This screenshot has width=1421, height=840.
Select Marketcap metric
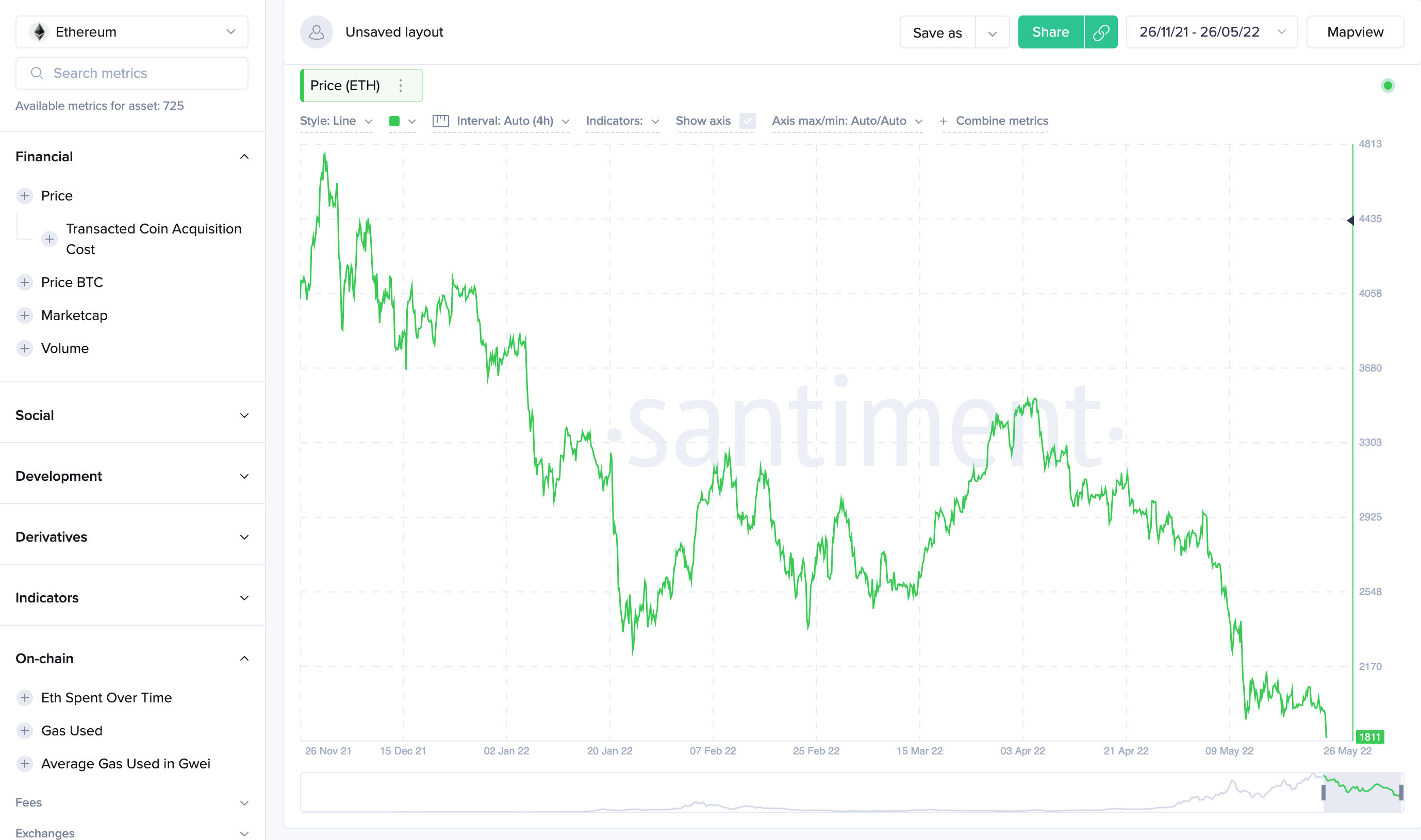tap(74, 315)
